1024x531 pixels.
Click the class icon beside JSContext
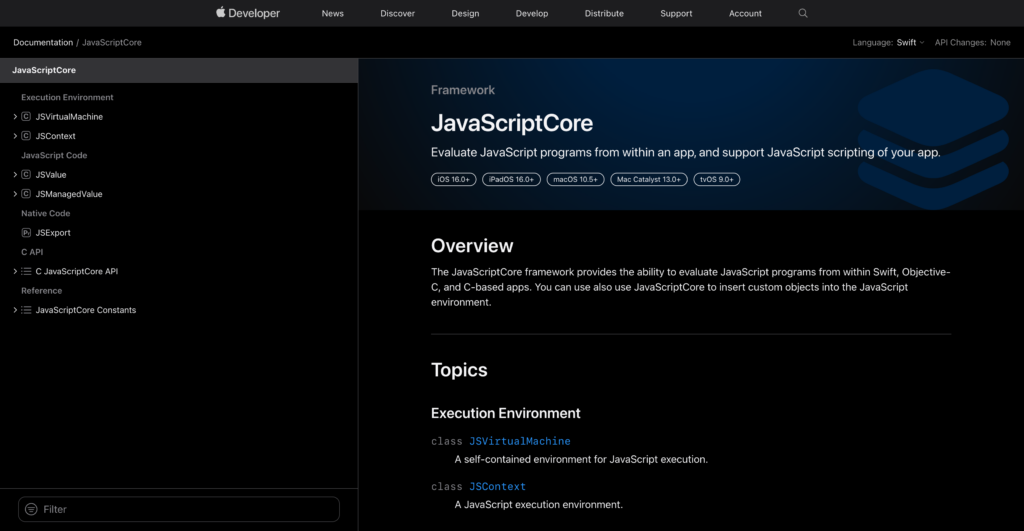click(x=26, y=136)
